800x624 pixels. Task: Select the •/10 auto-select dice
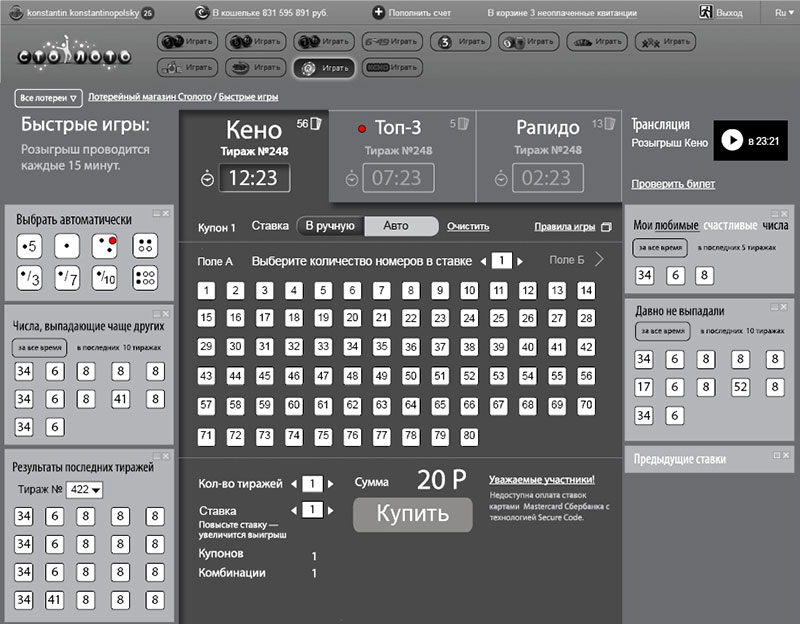tap(106, 278)
